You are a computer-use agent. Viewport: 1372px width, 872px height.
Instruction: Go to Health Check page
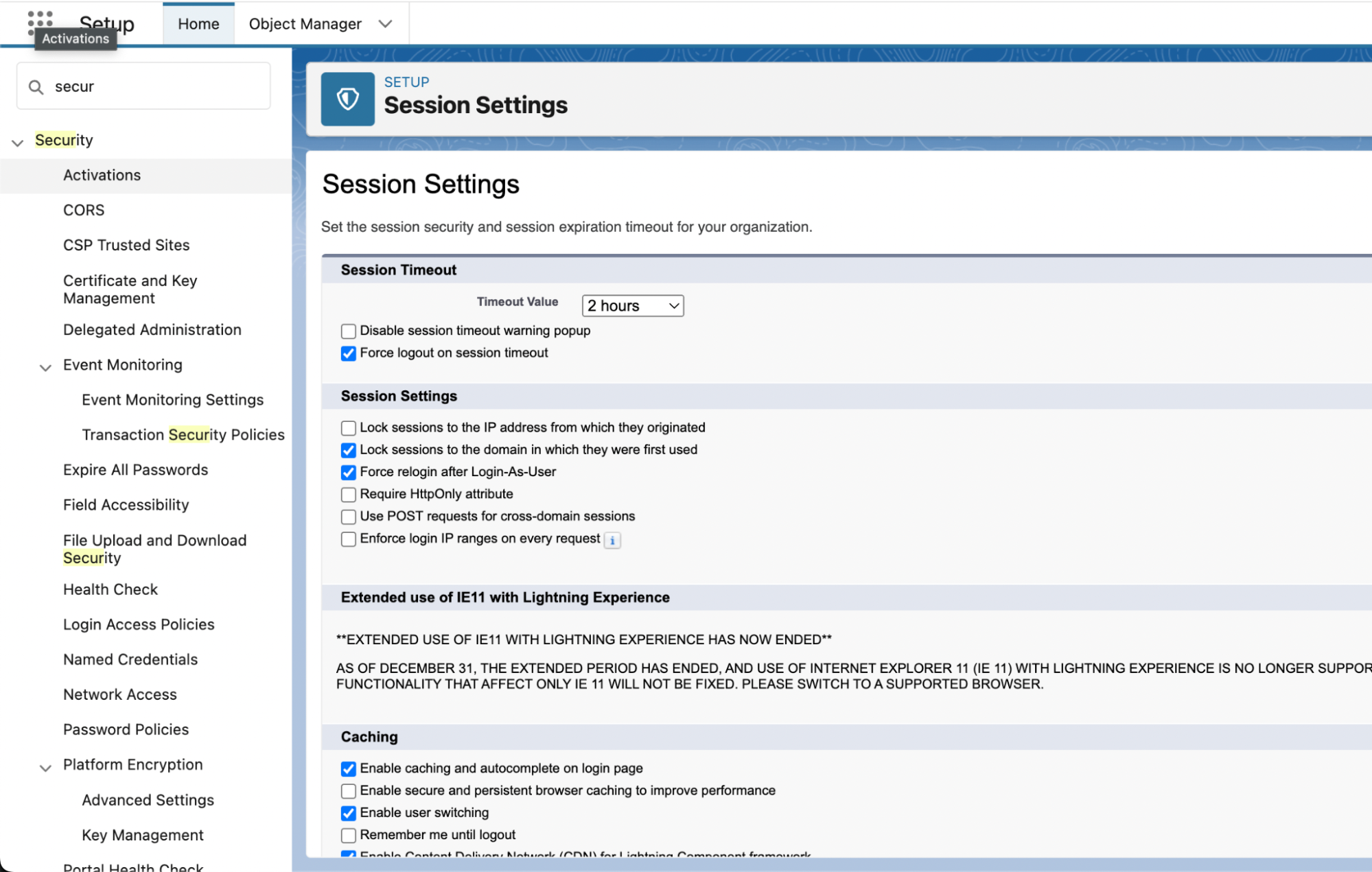(110, 589)
